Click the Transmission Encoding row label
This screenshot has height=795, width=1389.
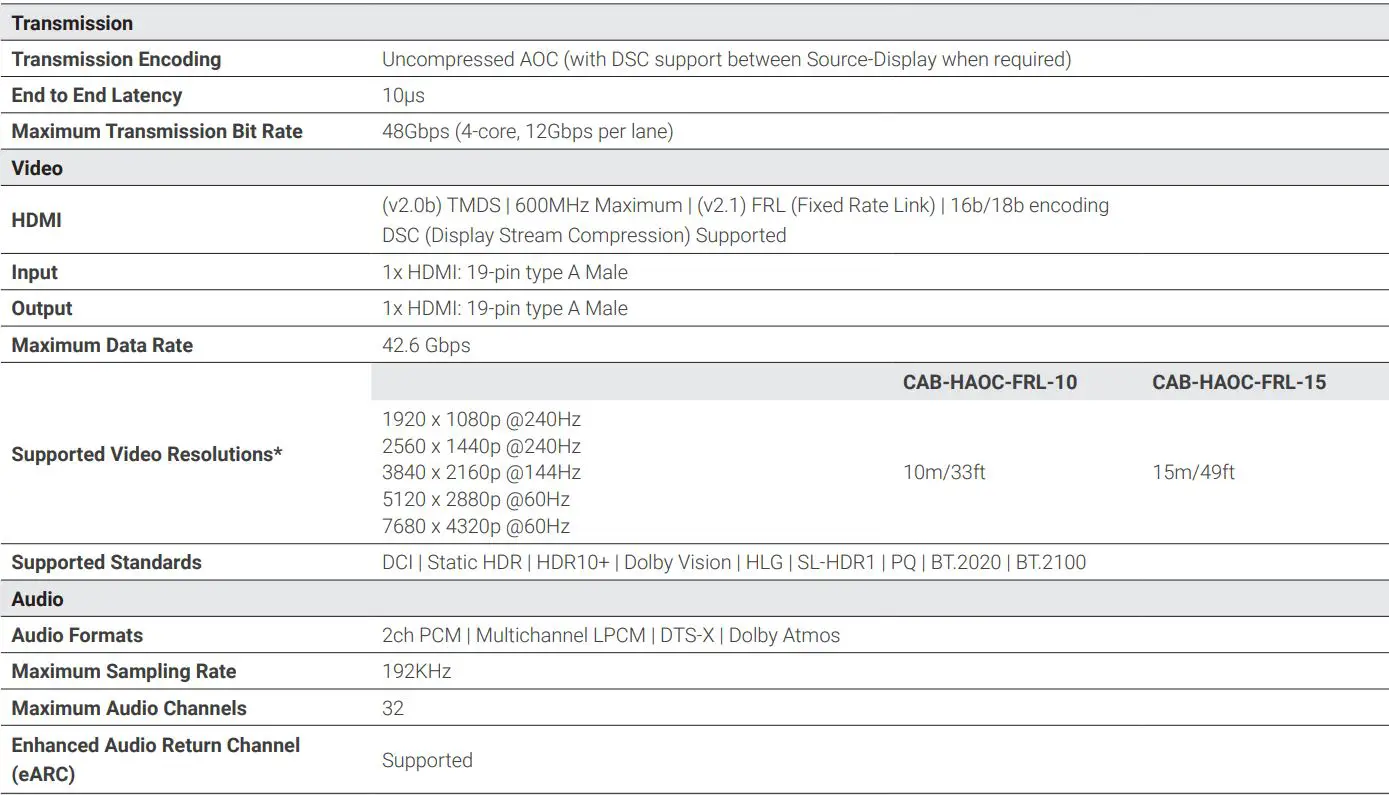point(117,58)
